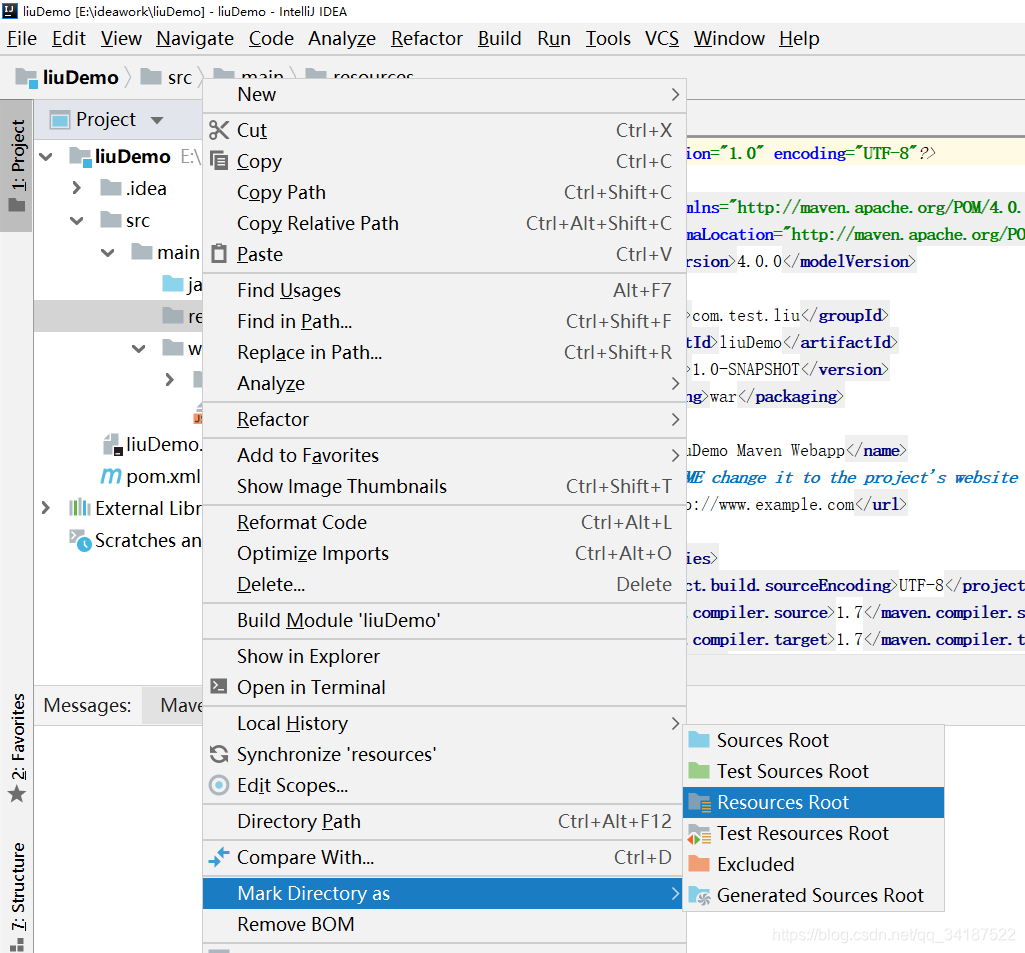Click the Edit Scopes circle icon

pos(219,785)
